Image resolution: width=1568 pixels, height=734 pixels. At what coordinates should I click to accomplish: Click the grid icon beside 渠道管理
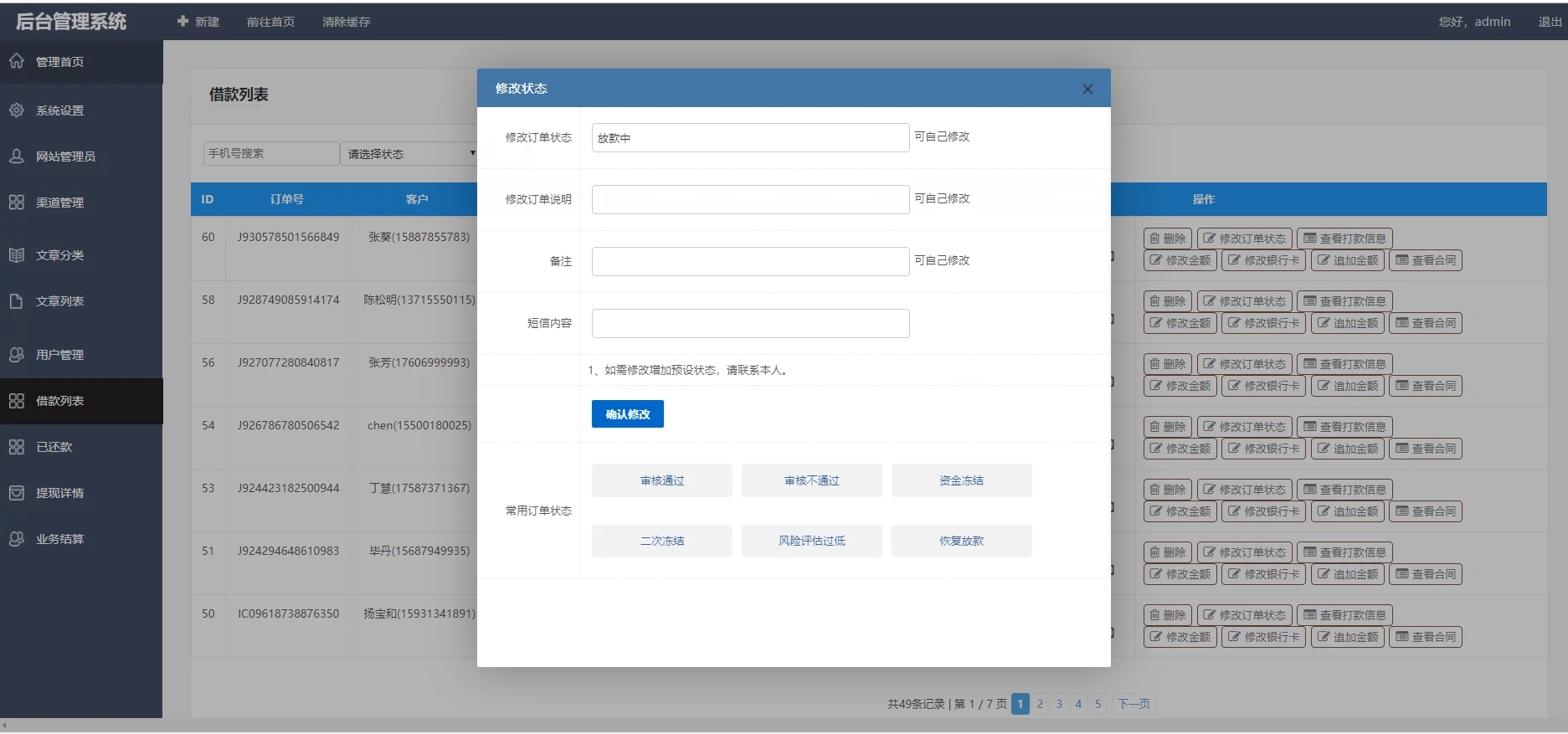click(17, 202)
